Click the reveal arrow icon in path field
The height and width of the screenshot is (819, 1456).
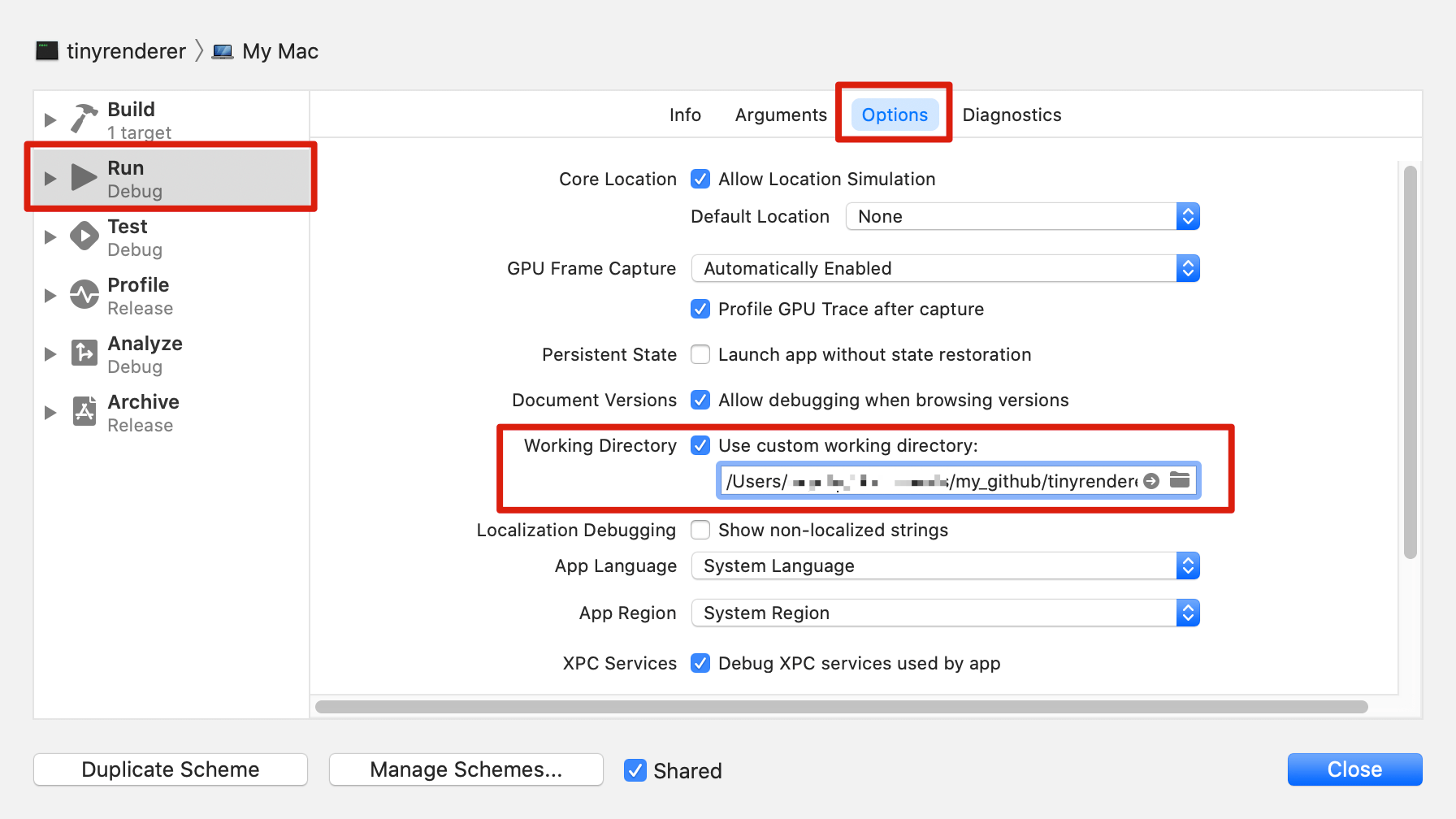[1151, 481]
